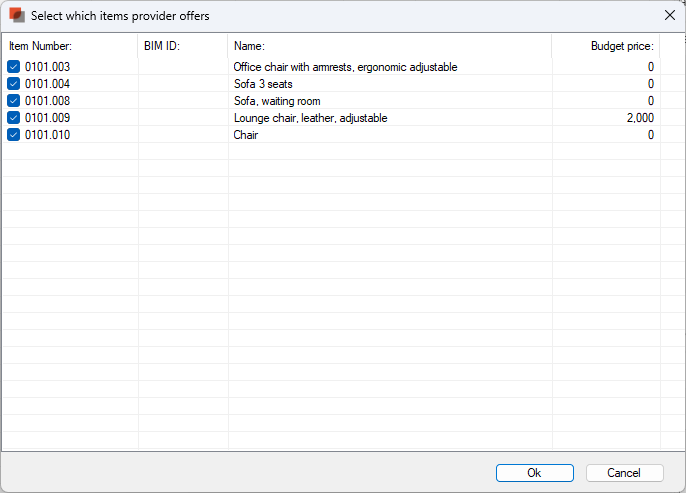Select the Office chair with armrests row

click(x=345, y=67)
